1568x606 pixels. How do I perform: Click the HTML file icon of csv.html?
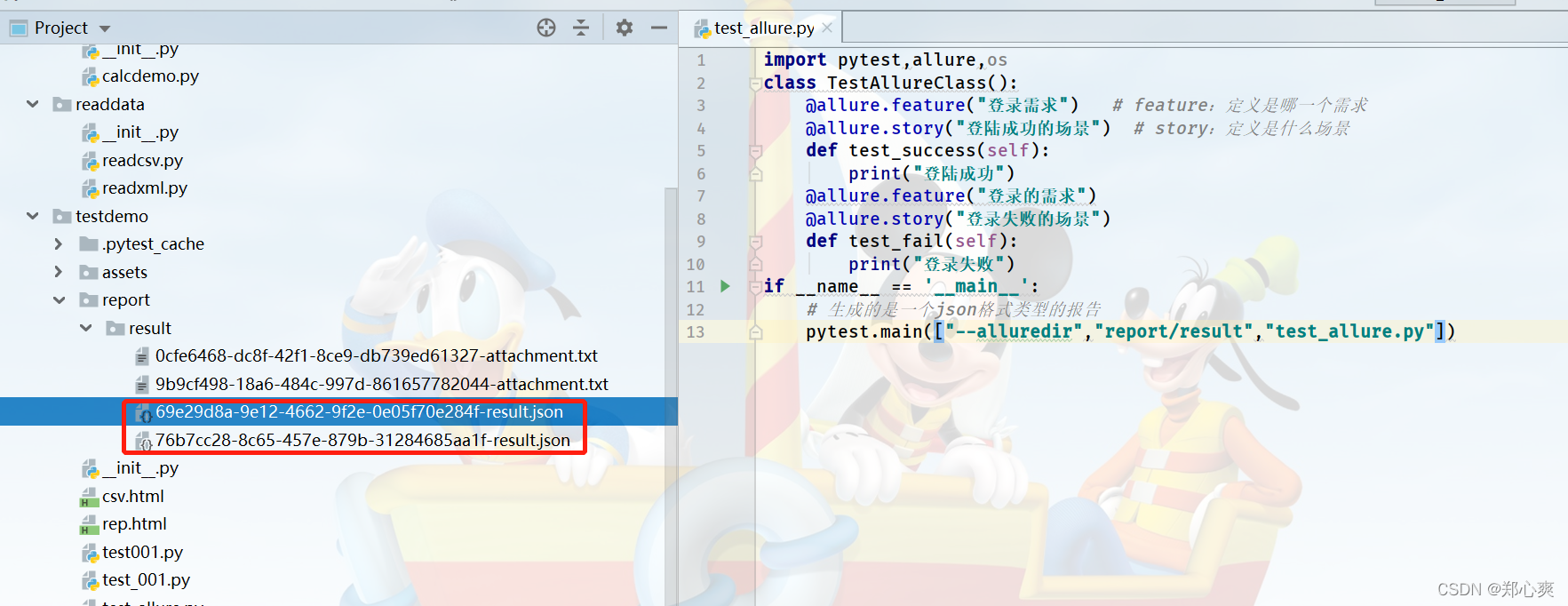tap(90, 497)
